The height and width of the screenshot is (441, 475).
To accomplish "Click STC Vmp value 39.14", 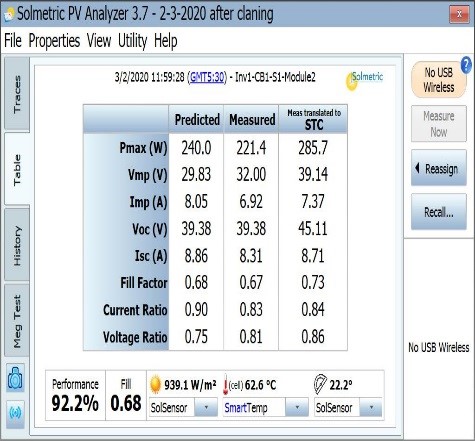I will point(313,174).
